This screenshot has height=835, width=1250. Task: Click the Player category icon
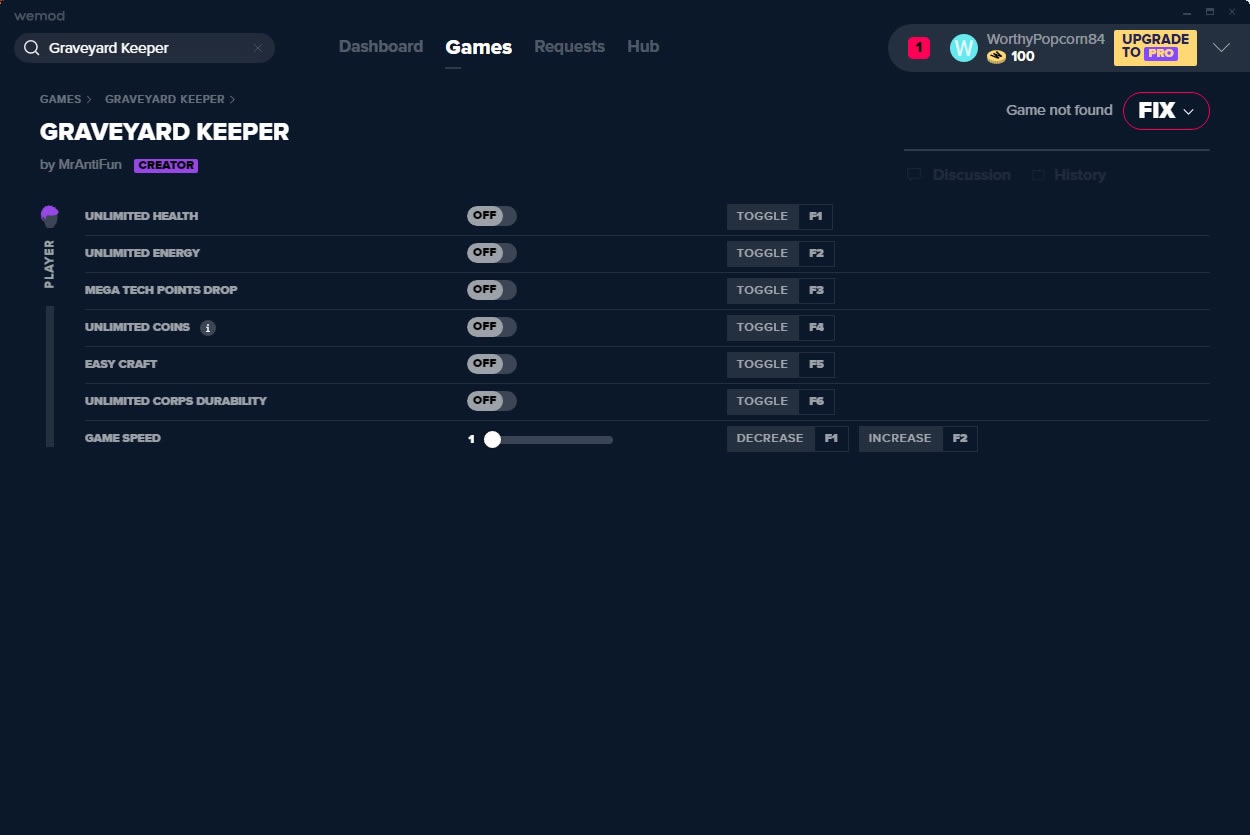pyautogui.click(x=49, y=216)
